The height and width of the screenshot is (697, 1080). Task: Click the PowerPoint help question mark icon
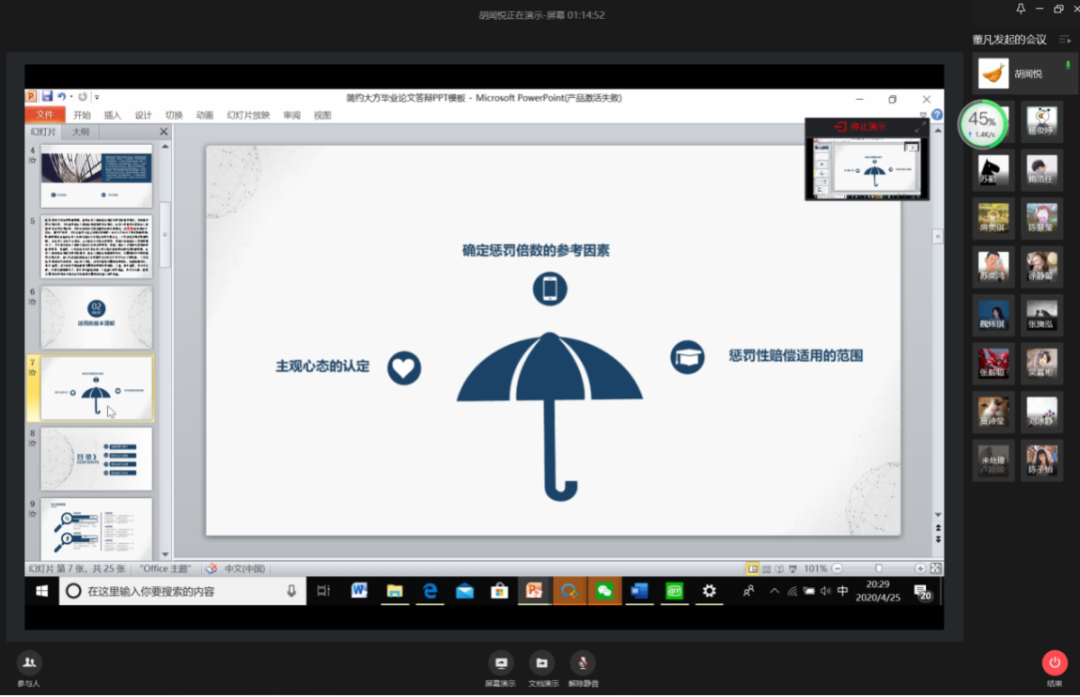point(937,115)
